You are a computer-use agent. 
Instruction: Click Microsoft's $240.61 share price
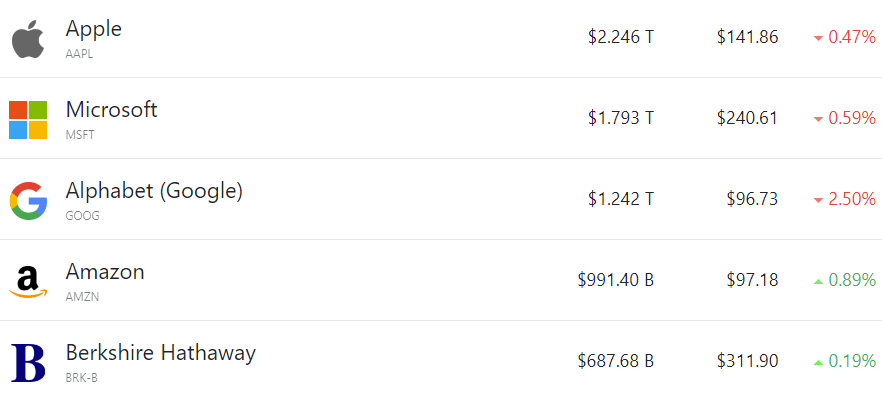748,118
